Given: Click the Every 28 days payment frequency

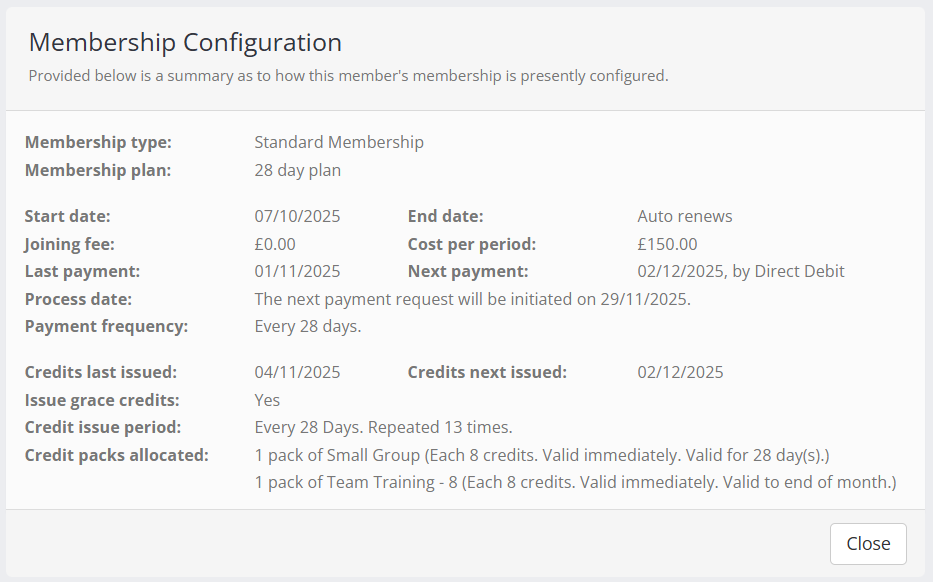Looking at the screenshot, I should click(308, 326).
